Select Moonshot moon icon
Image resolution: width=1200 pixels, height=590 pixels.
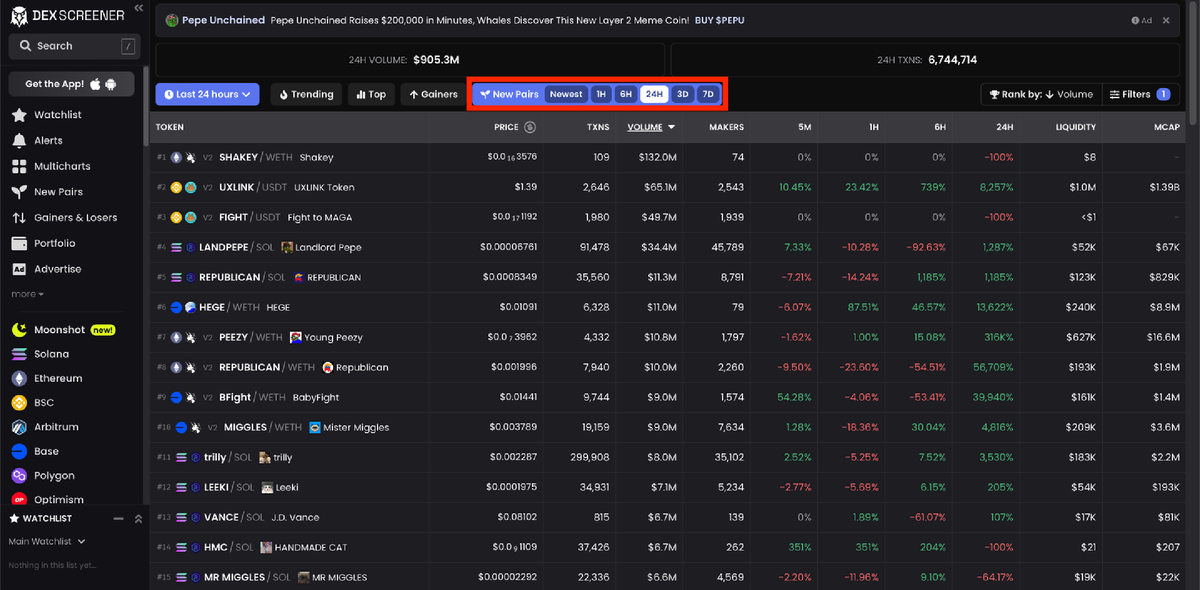click(x=19, y=330)
